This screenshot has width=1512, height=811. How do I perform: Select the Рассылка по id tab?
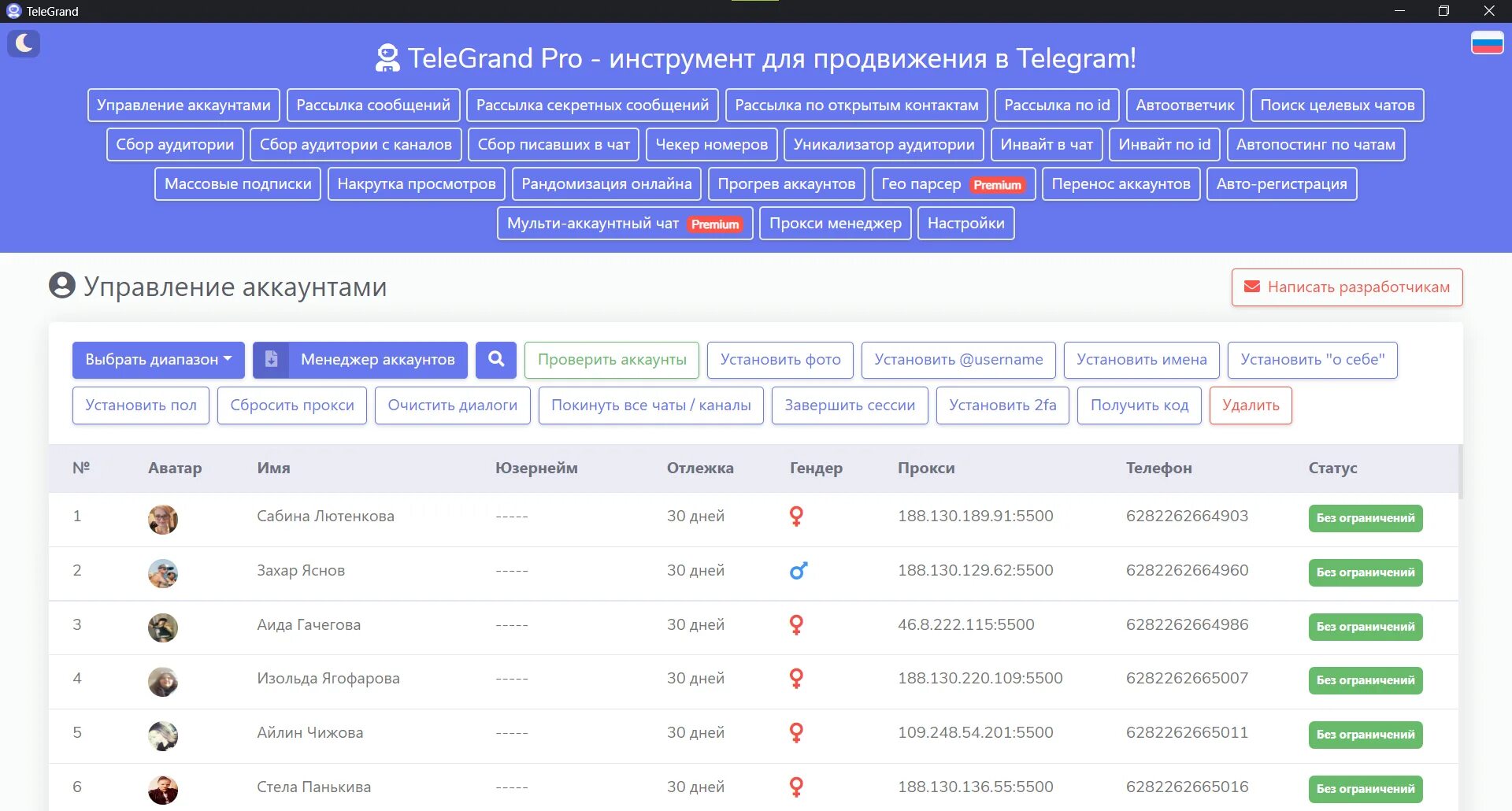tap(1057, 106)
